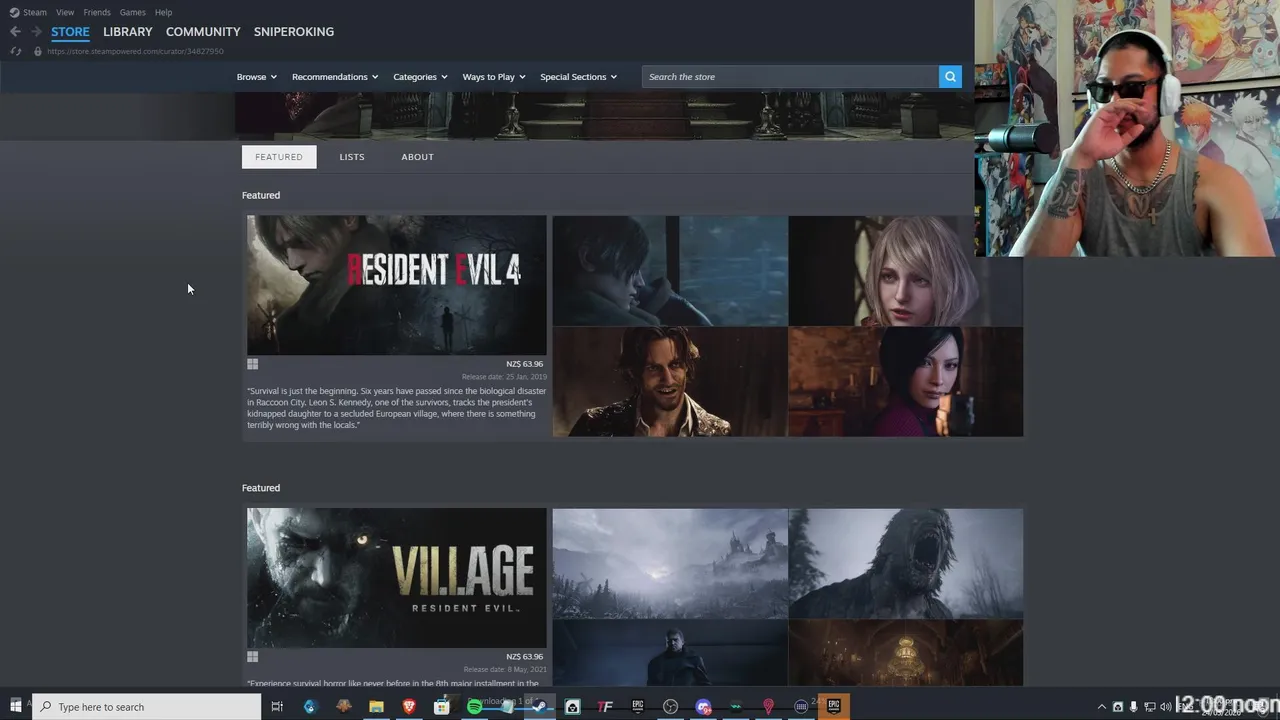Click the Resident Evil 4 price NZ$ 63.96
This screenshot has width=1280, height=720.
click(x=524, y=365)
